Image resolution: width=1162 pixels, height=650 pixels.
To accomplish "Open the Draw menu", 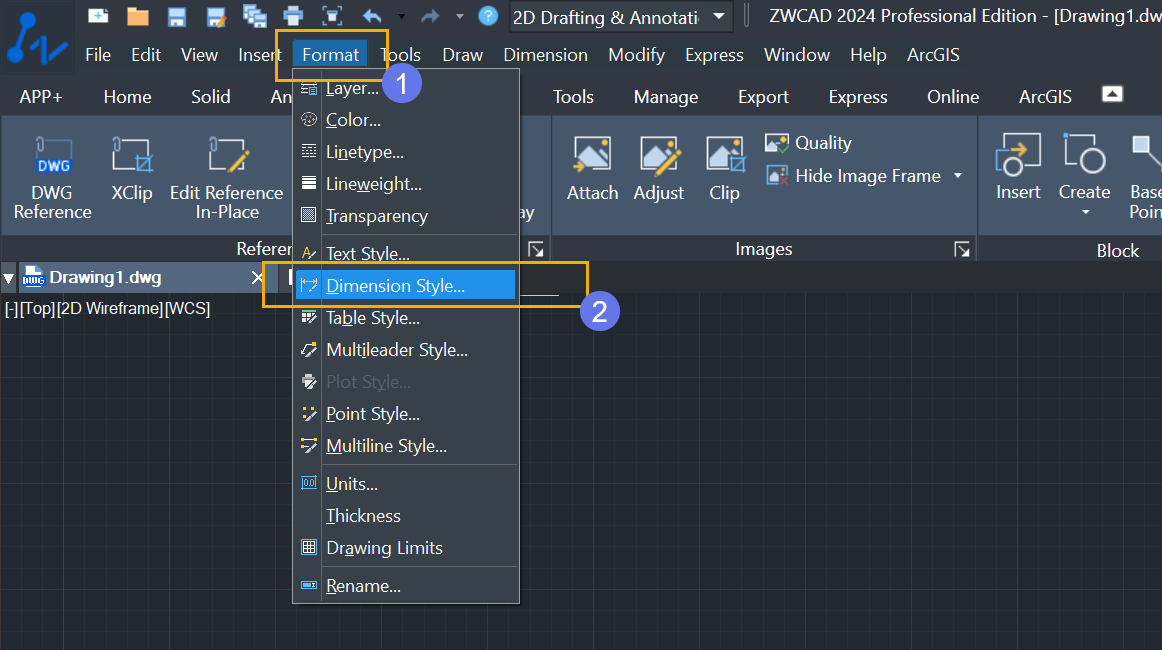I will (x=462, y=55).
